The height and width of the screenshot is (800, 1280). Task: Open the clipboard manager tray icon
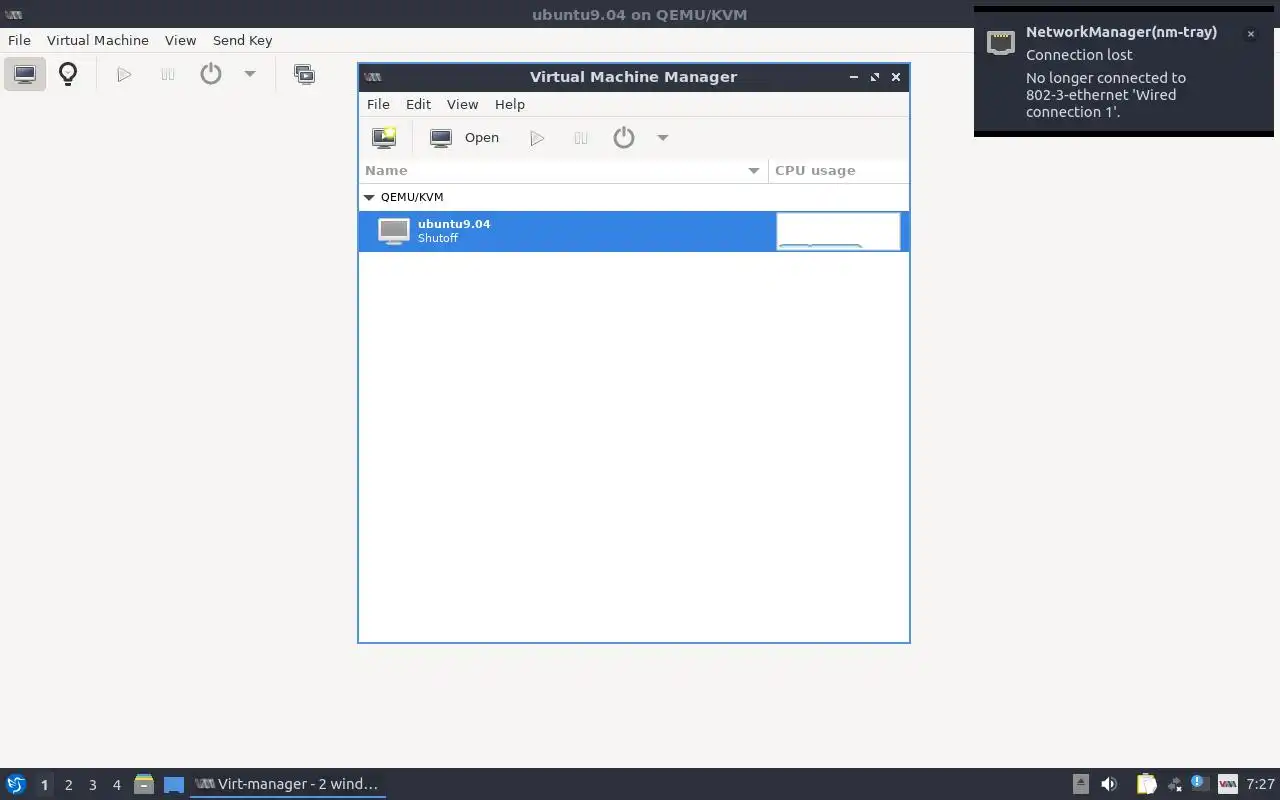pos(1146,784)
